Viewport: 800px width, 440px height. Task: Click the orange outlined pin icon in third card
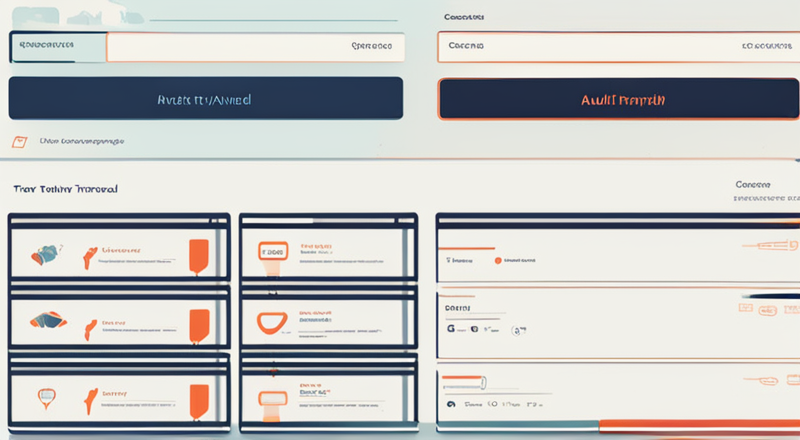46,398
